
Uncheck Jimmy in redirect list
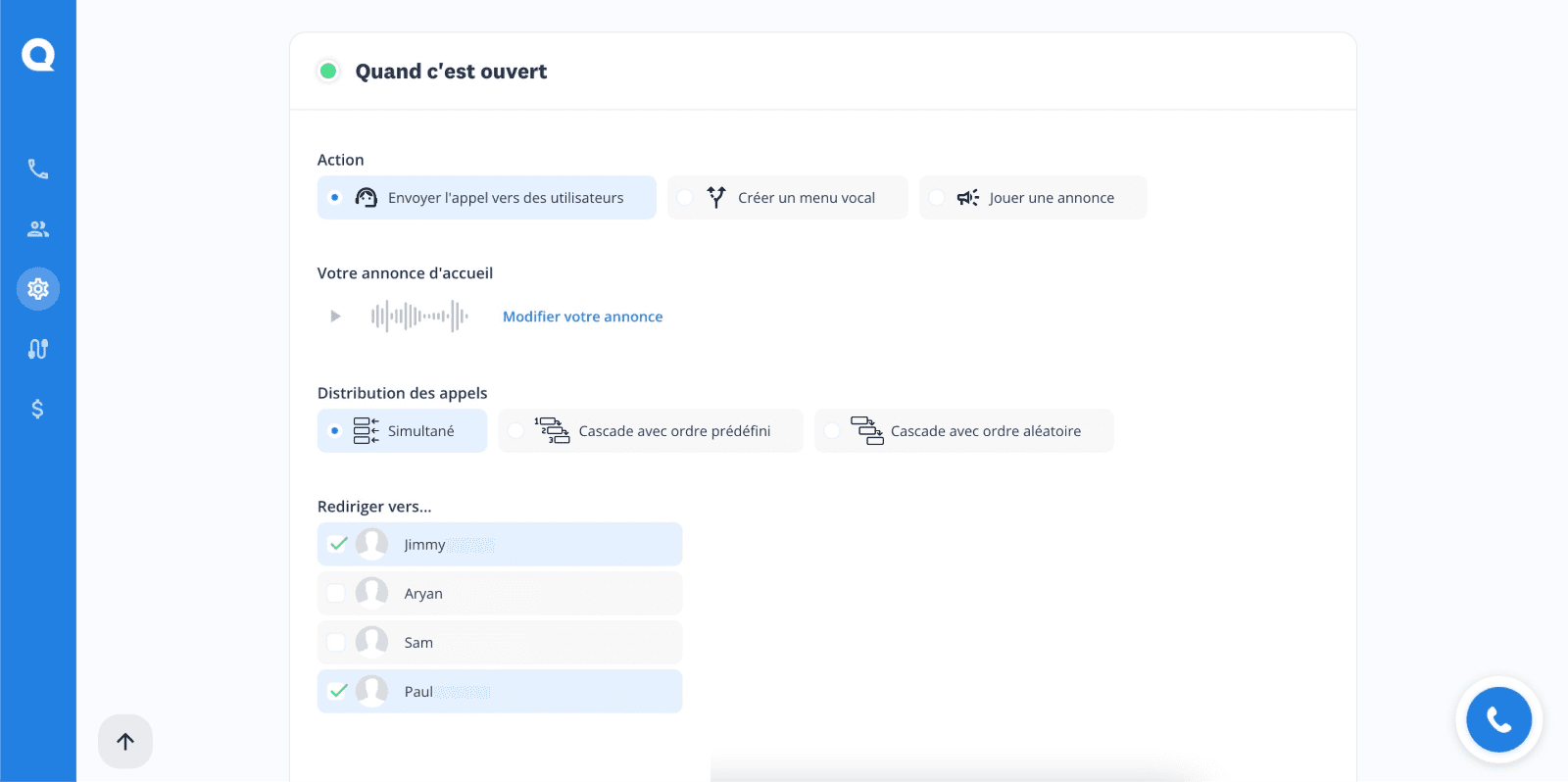tap(338, 544)
